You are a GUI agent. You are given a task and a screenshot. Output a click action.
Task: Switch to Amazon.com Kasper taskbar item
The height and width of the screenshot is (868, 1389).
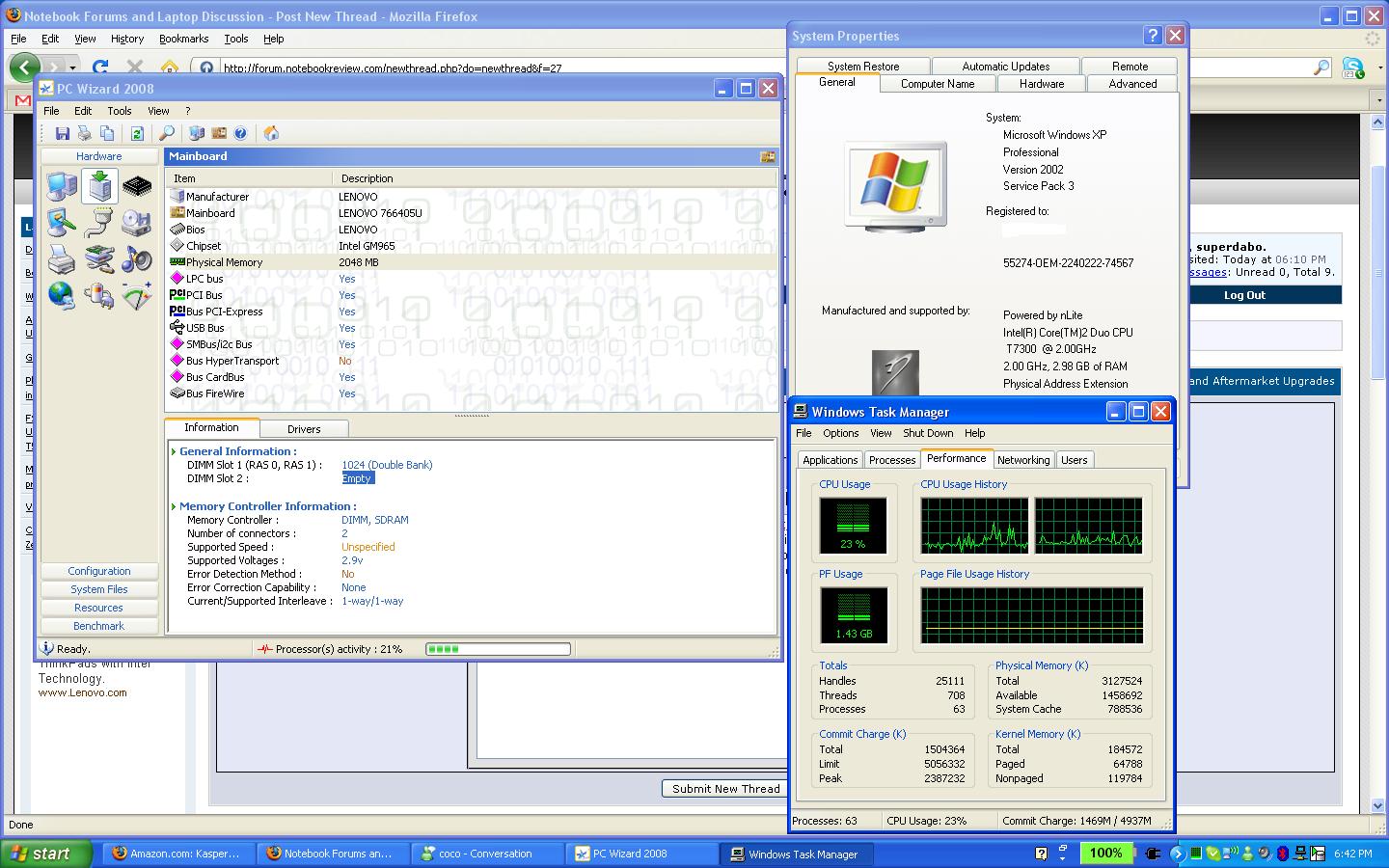click(x=178, y=854)
